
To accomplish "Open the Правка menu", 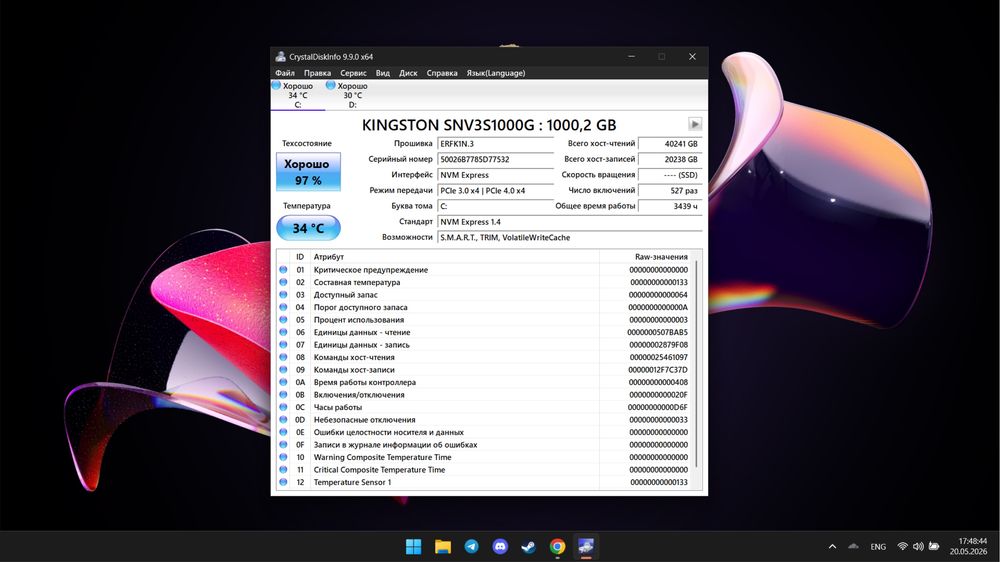I will click(x=317, y=73).
